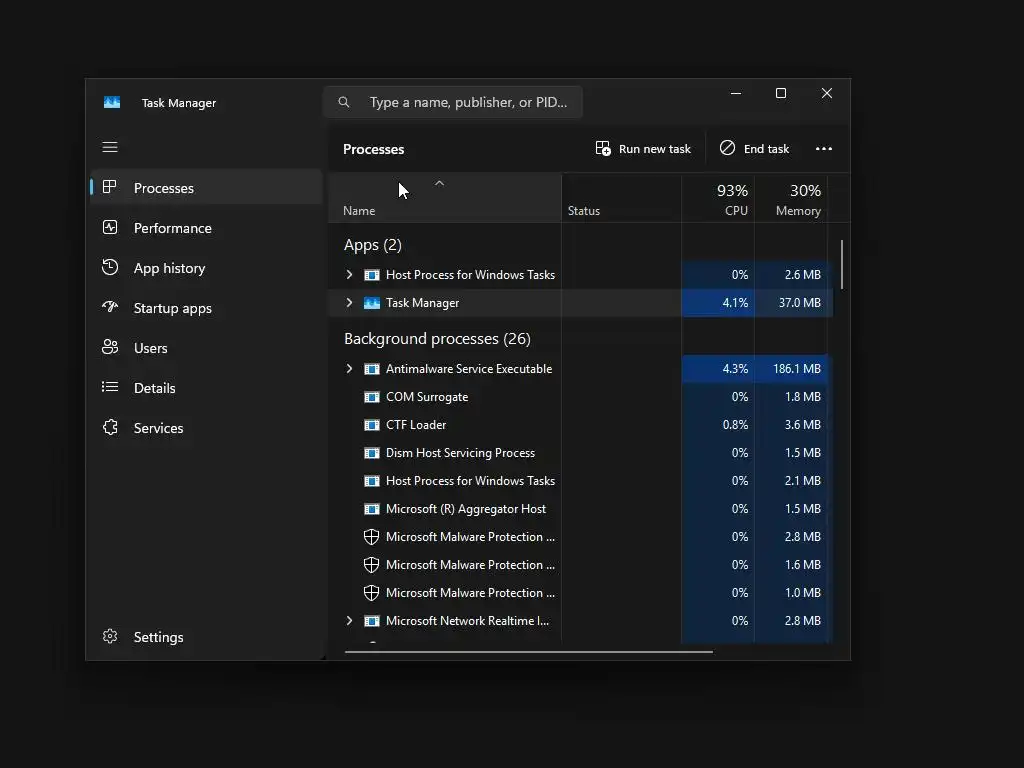Click the Task Manager app row icon

(372, 303)
